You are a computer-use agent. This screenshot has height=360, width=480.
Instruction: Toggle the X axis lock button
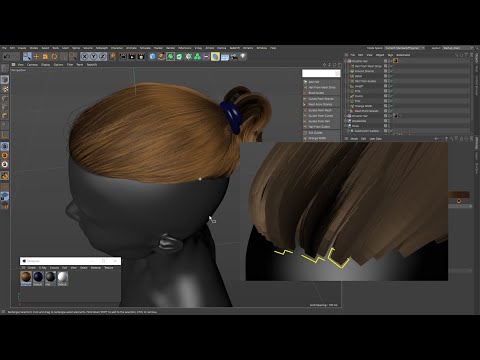pos(84,57)
